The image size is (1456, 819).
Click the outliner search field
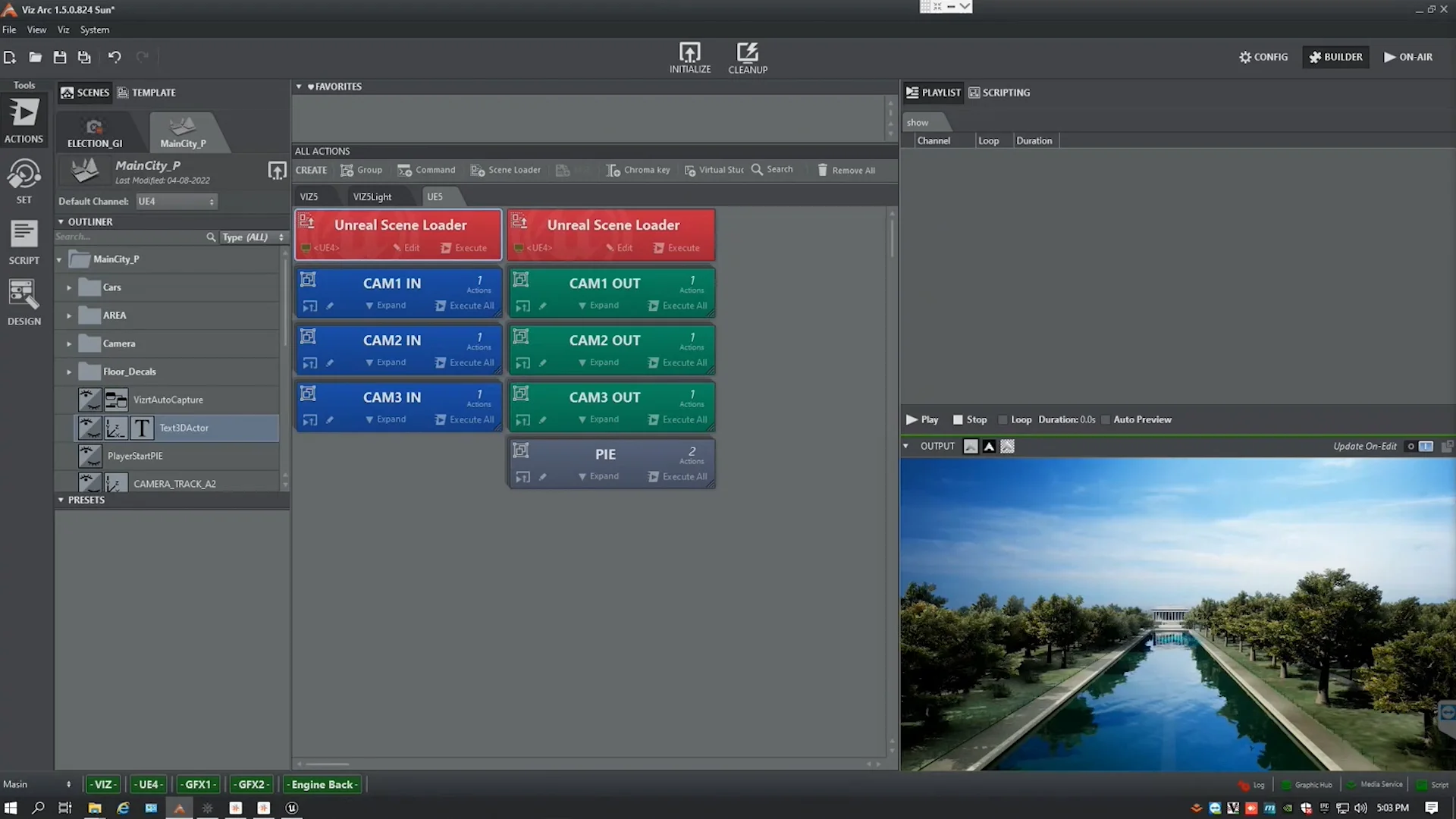pyautogui.click(x=129, y=237)
